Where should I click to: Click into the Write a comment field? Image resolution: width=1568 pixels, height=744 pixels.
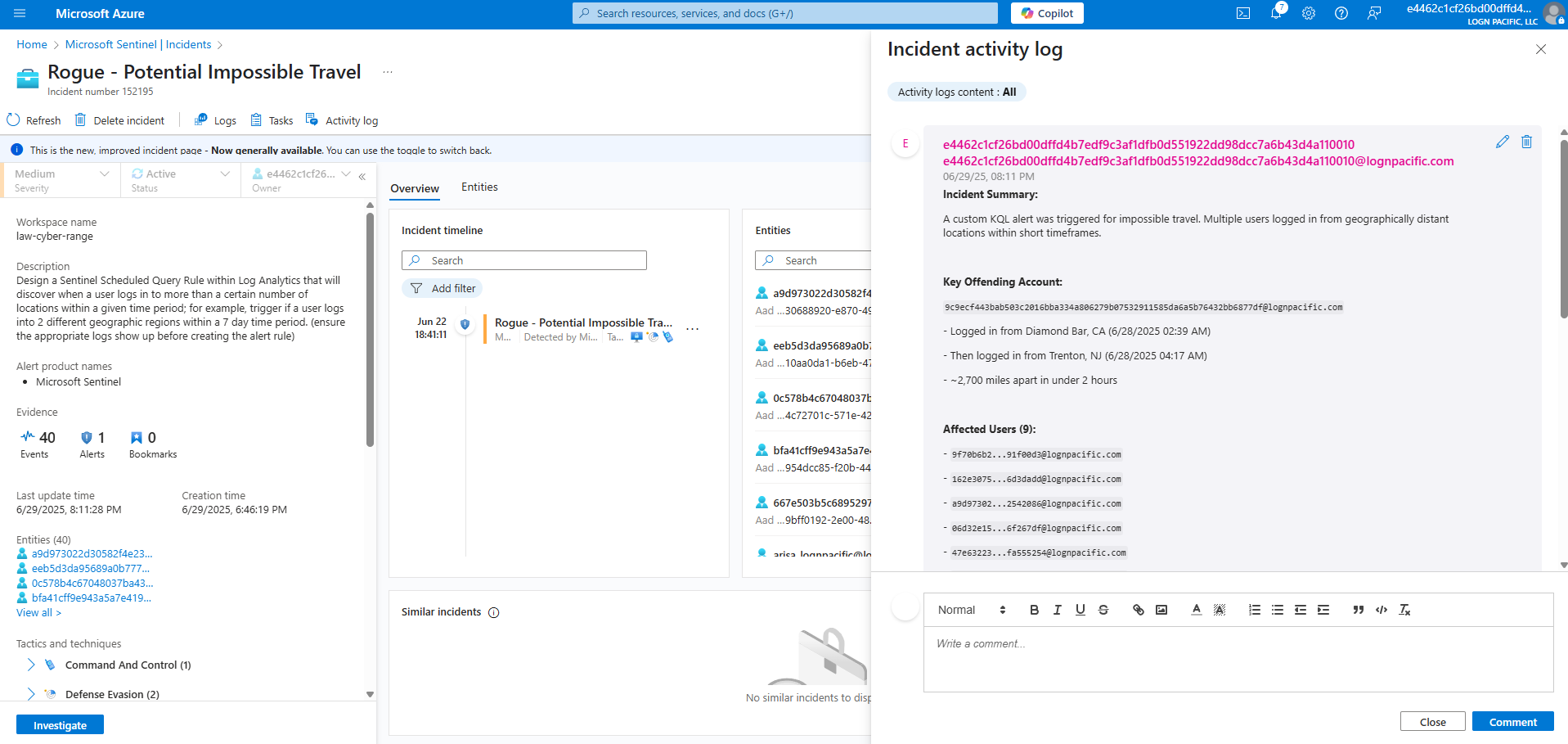pyautogui.click(x=1238, y=659)
